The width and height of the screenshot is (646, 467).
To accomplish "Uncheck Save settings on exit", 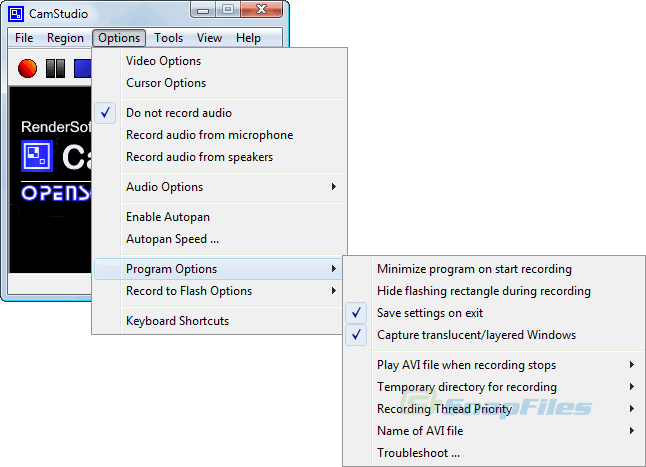I will pyautogui.click(x=494, y=313).
